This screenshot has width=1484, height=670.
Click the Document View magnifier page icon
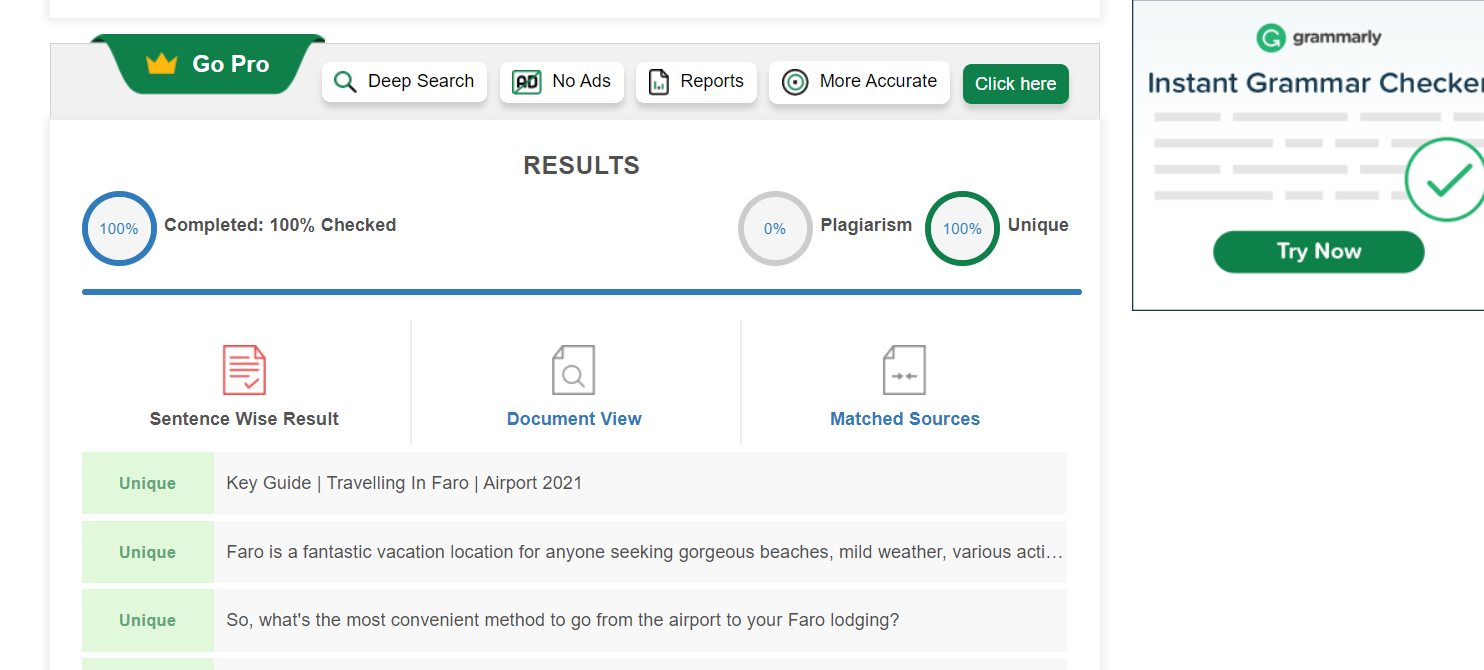click(574, 370)
